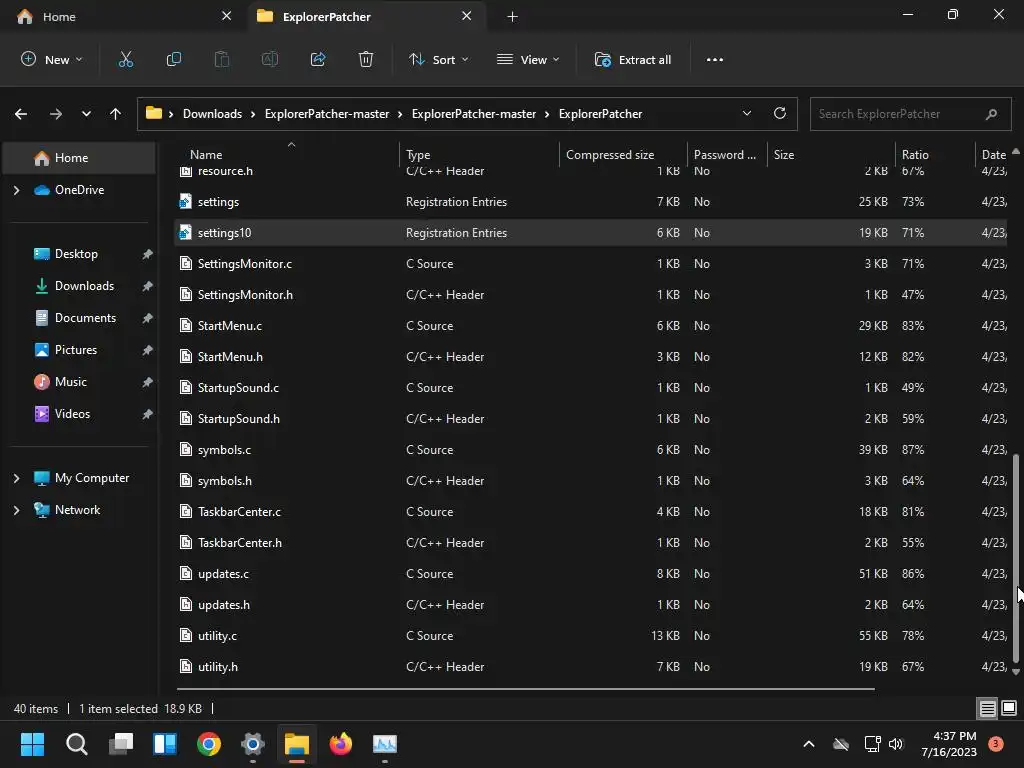Select the ExplorerPatcher tab

(x=366, y=16)
